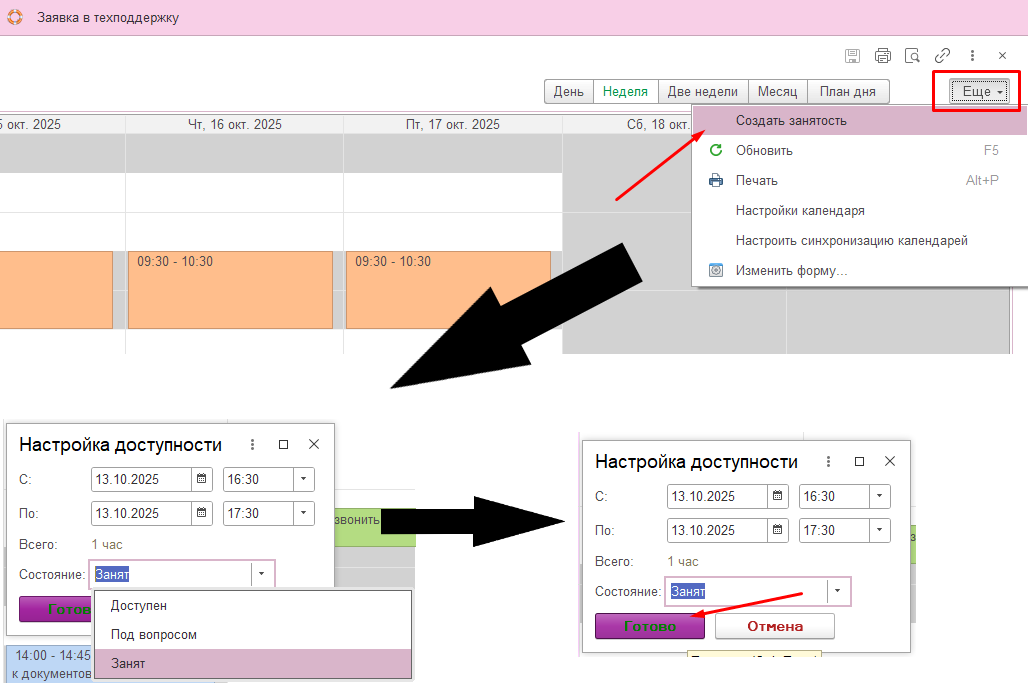Switch calendar view to Месяц
The width and height of the screenshot is (1031, 687).
777,92
